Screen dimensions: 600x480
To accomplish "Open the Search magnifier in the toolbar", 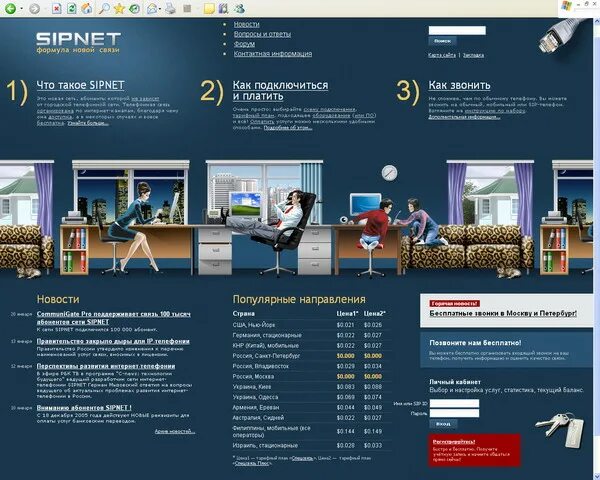I will [x=104, y=8].
